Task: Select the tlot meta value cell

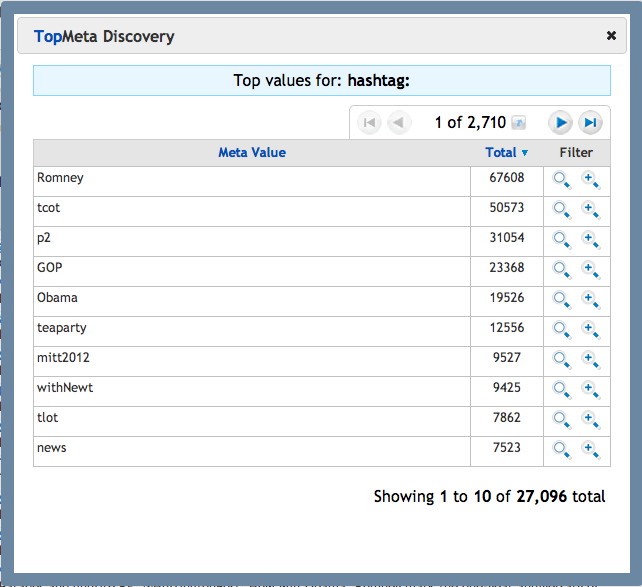Action: [252, 421]
